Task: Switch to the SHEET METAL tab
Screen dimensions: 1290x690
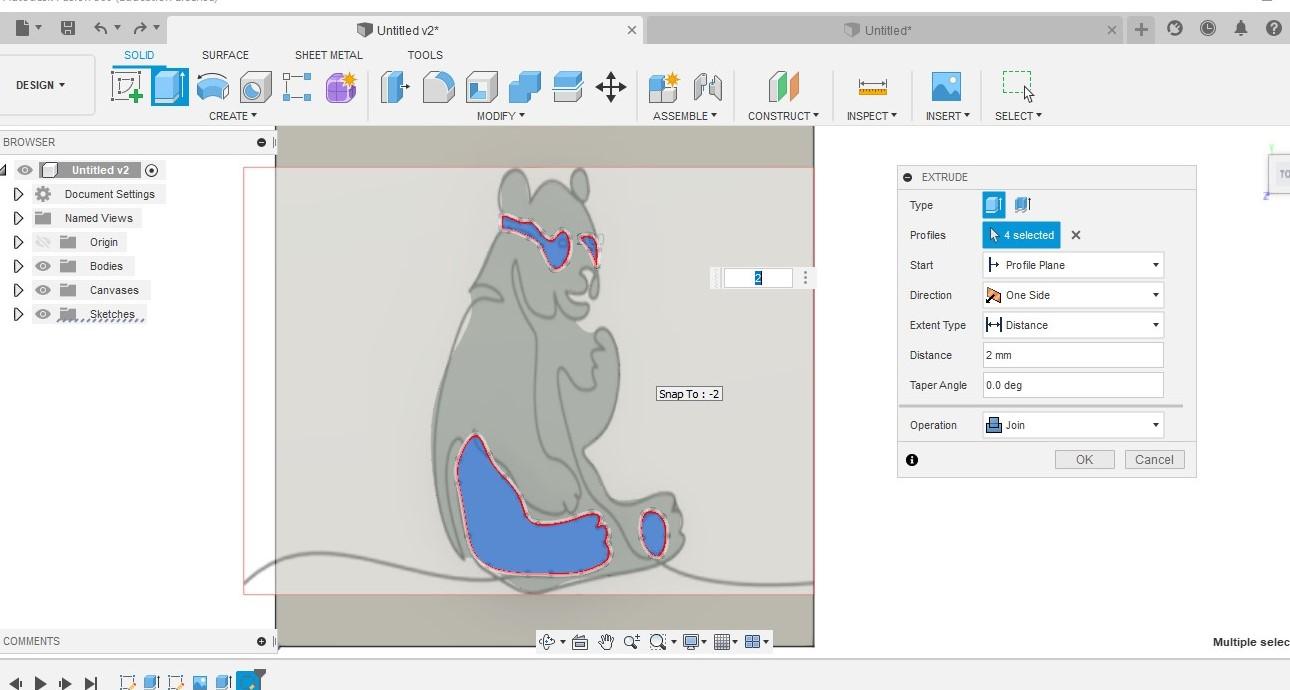Action: click(x=329, y=55)
